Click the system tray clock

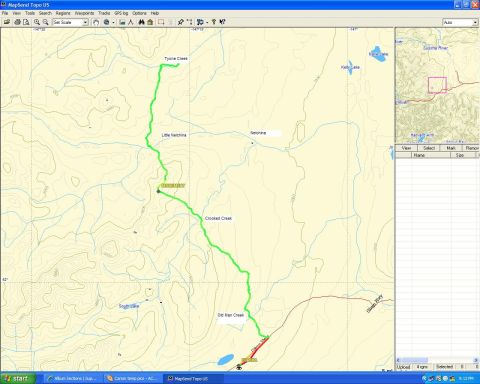466,378
